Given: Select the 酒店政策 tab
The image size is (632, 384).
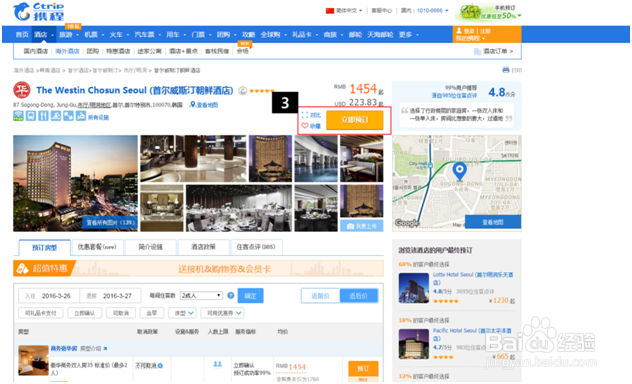Looking at the screenshot, I should (x=204, y=247).
